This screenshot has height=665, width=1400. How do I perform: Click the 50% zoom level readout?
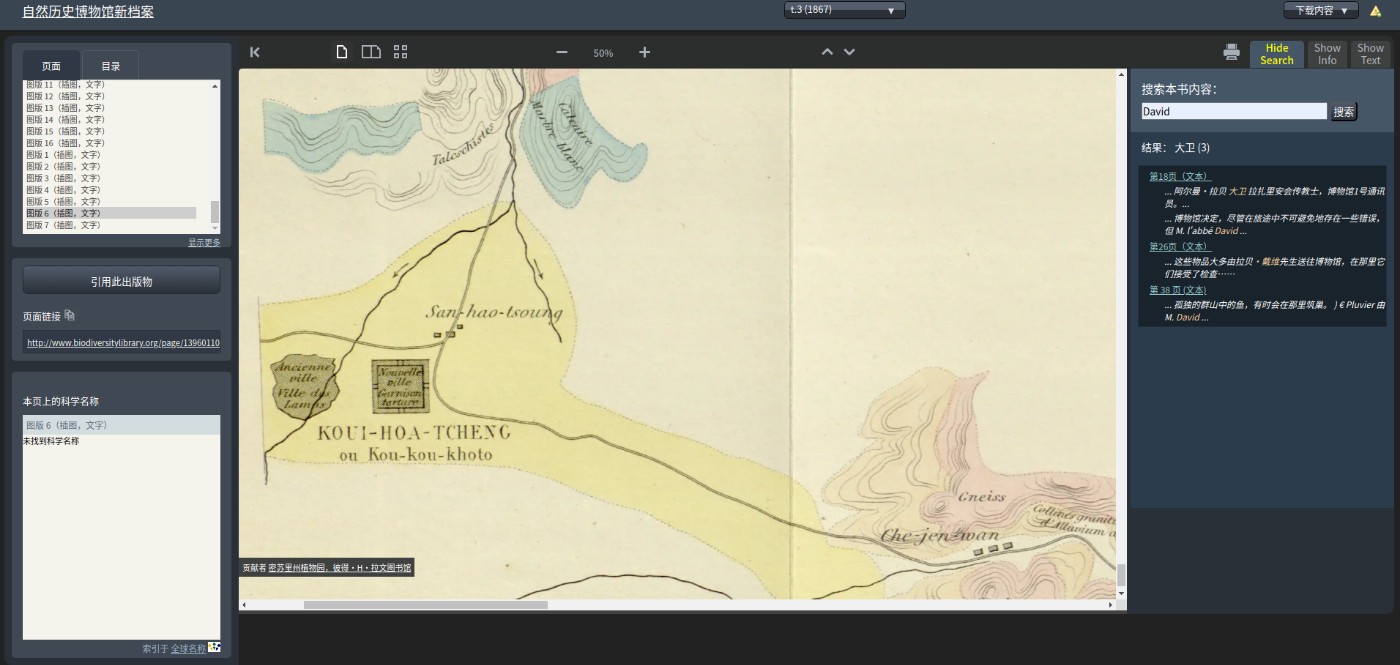(x=603, y=53)
